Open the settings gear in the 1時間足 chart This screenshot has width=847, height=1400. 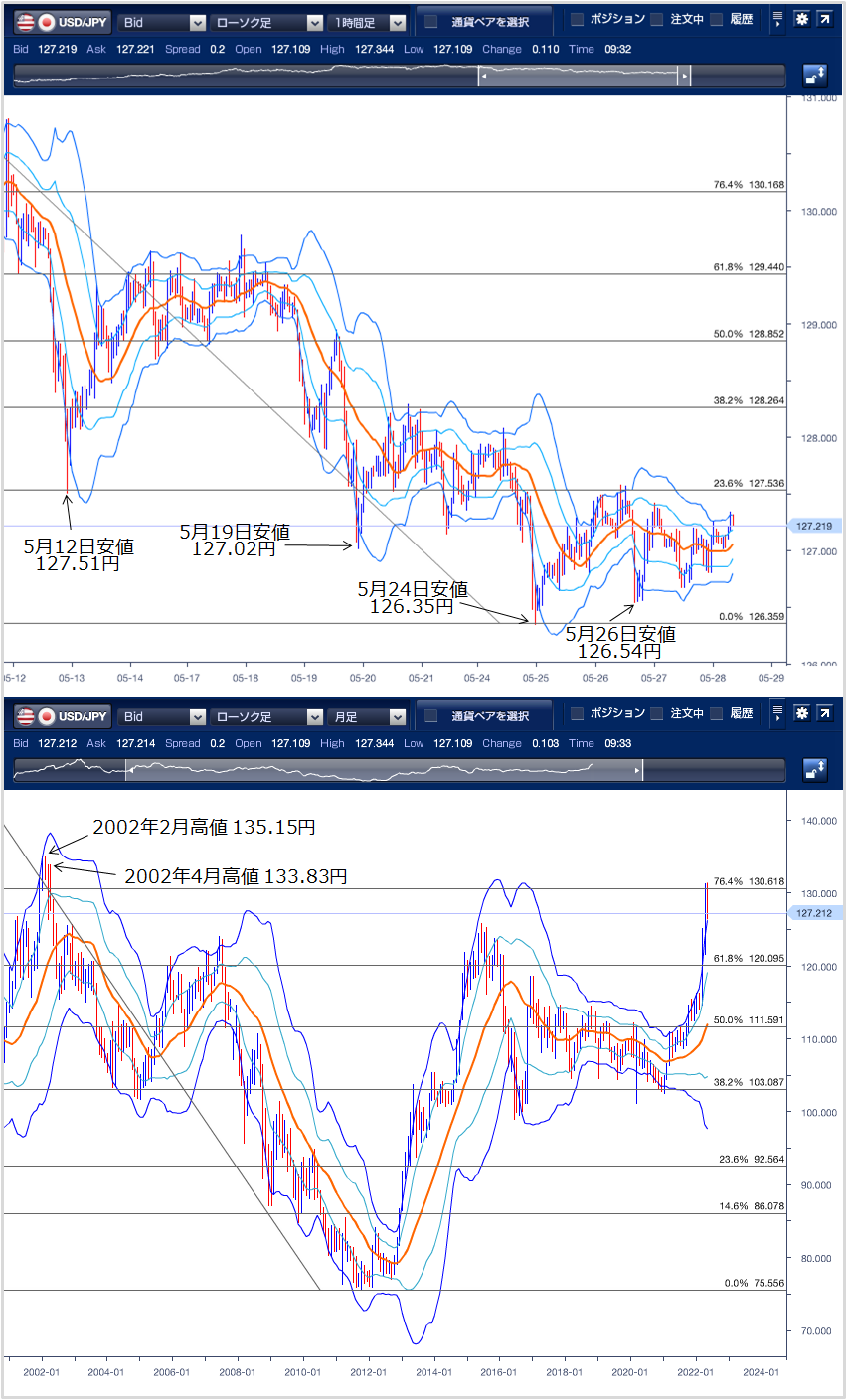pyautogui.click(x=801, y=19)
